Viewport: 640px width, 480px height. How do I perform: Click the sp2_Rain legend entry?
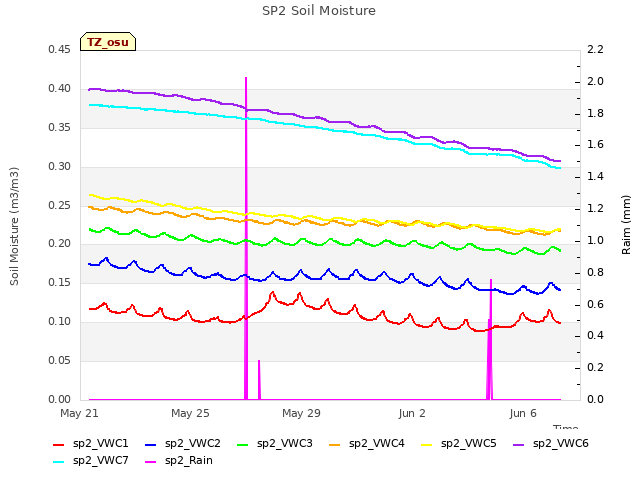(179, 461)
